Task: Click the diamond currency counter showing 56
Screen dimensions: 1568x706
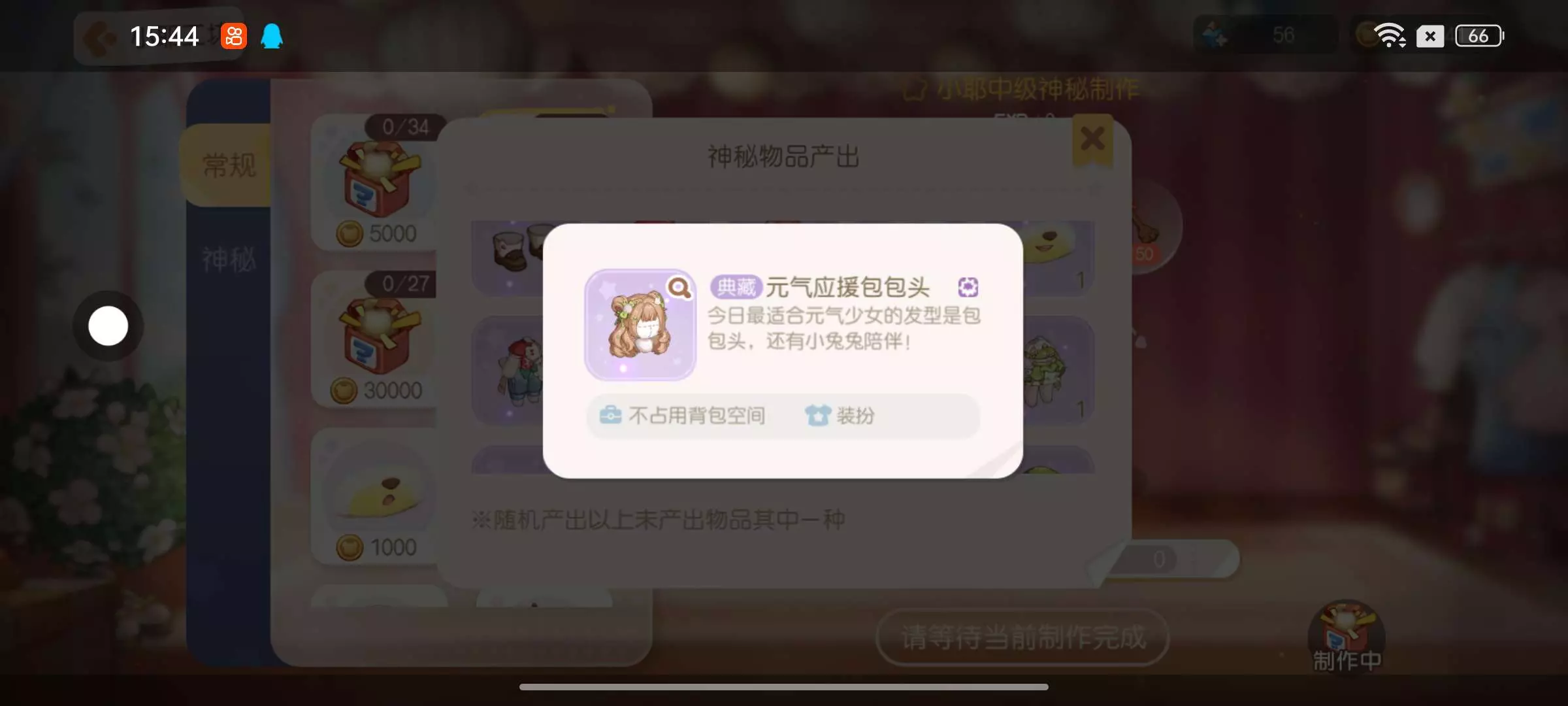Action: click(1266, 35)
